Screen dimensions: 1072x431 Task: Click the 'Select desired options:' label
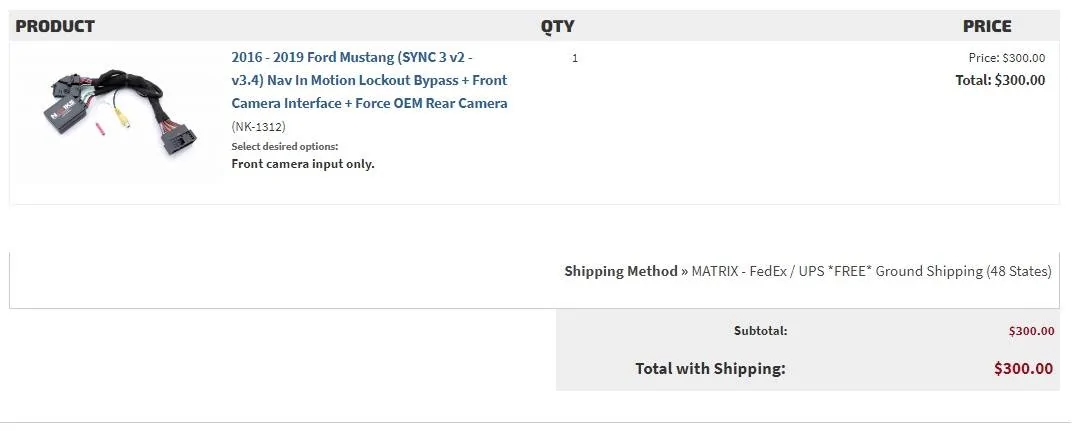(284, 146)
